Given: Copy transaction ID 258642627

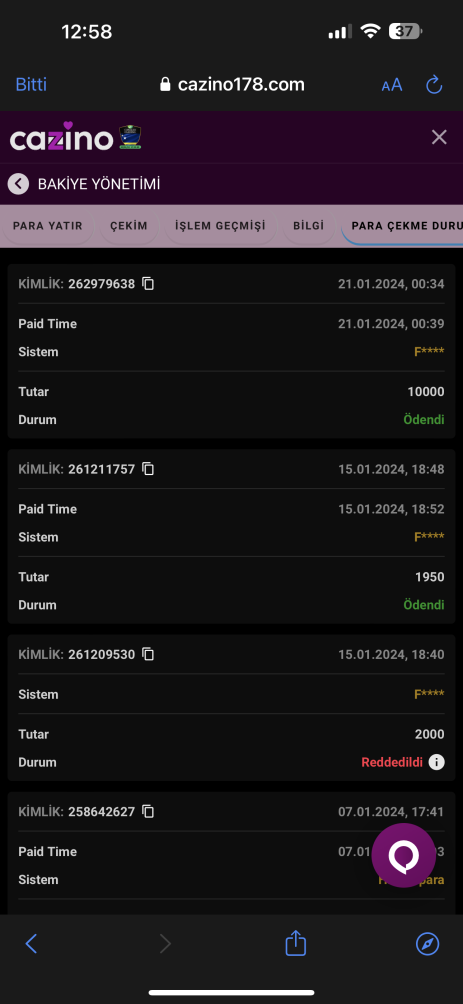Looking at the screenshot, I should [x=148, y=812].
